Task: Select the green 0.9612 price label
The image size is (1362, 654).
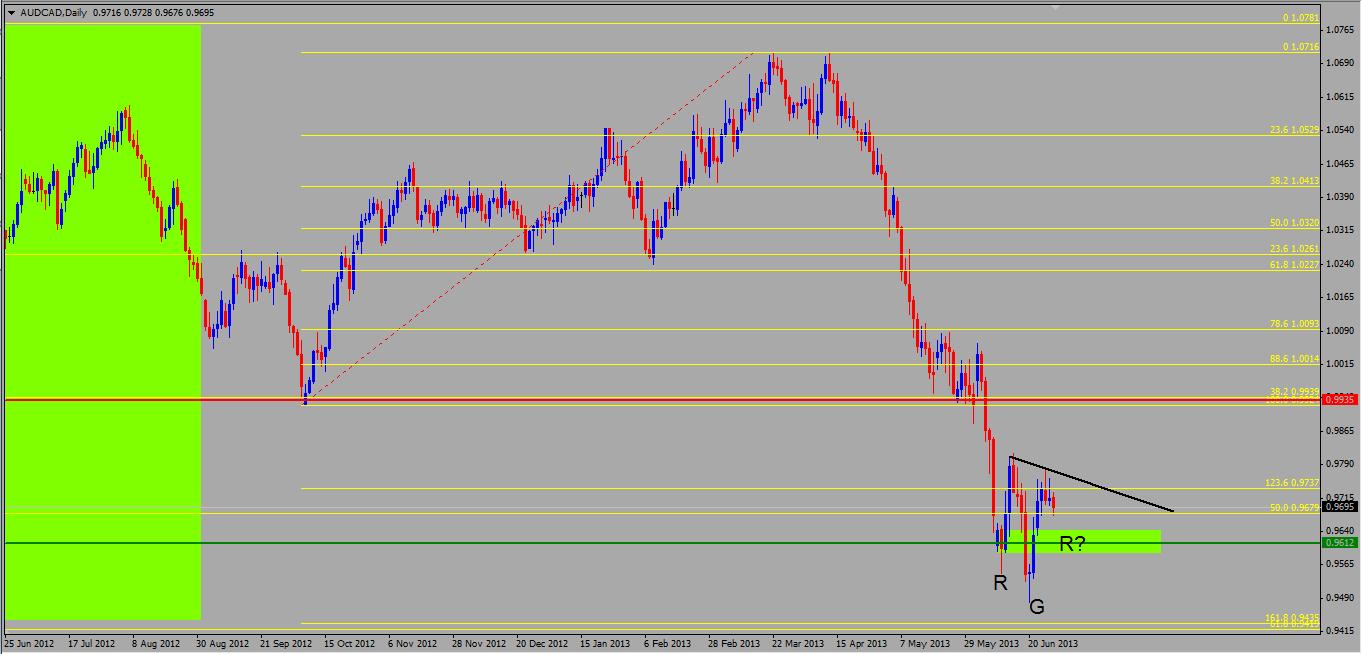Action: 1340,543
